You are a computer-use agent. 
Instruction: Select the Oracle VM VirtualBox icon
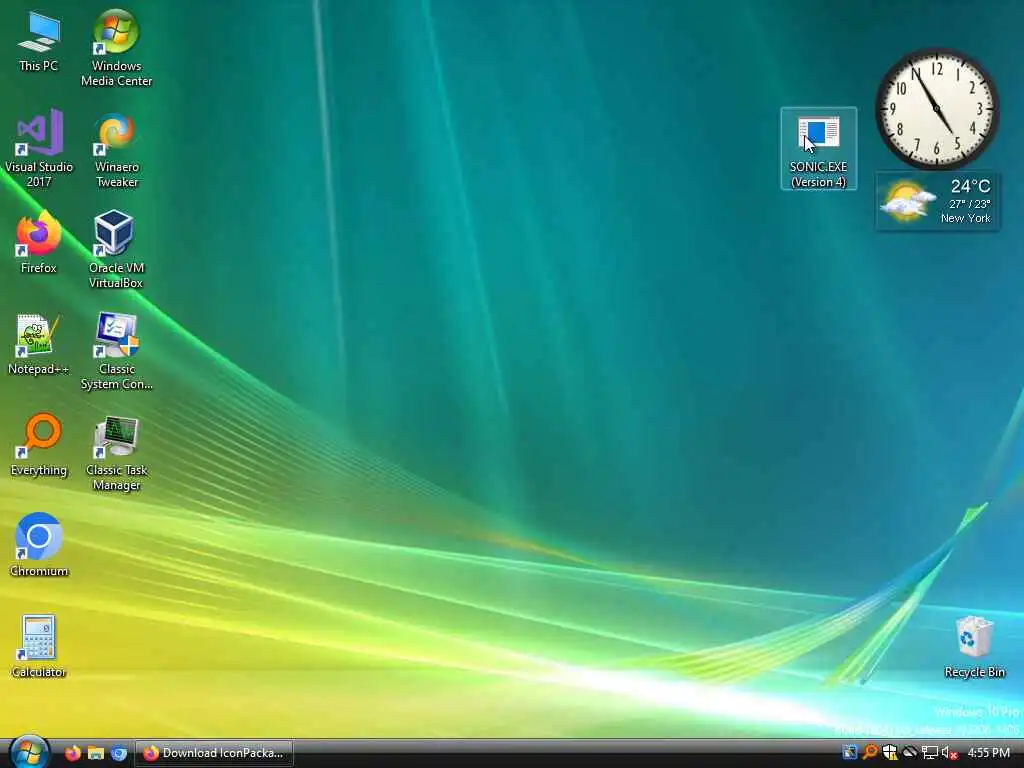coord(116,249)
